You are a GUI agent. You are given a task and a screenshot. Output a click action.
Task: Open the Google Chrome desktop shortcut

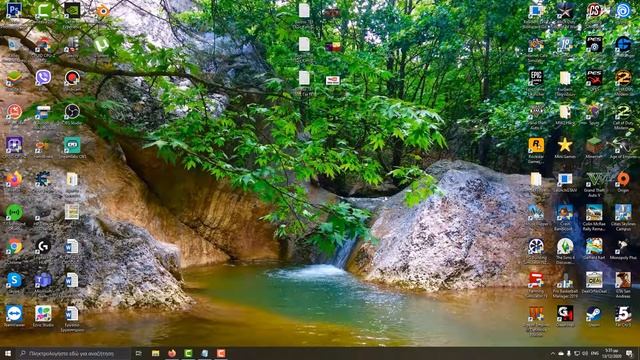(x=14, y=246)
